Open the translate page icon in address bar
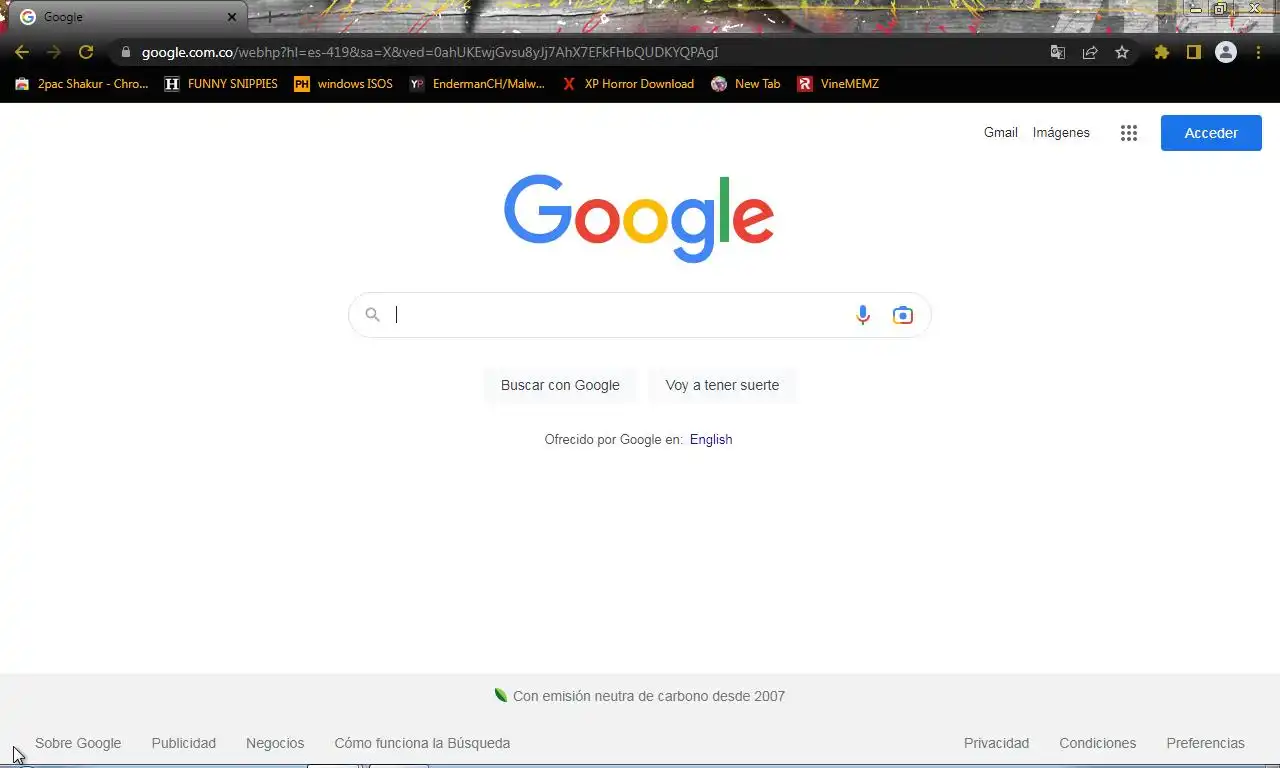This screenshot has height=768, width=1280. click(x=1058, y=52)
